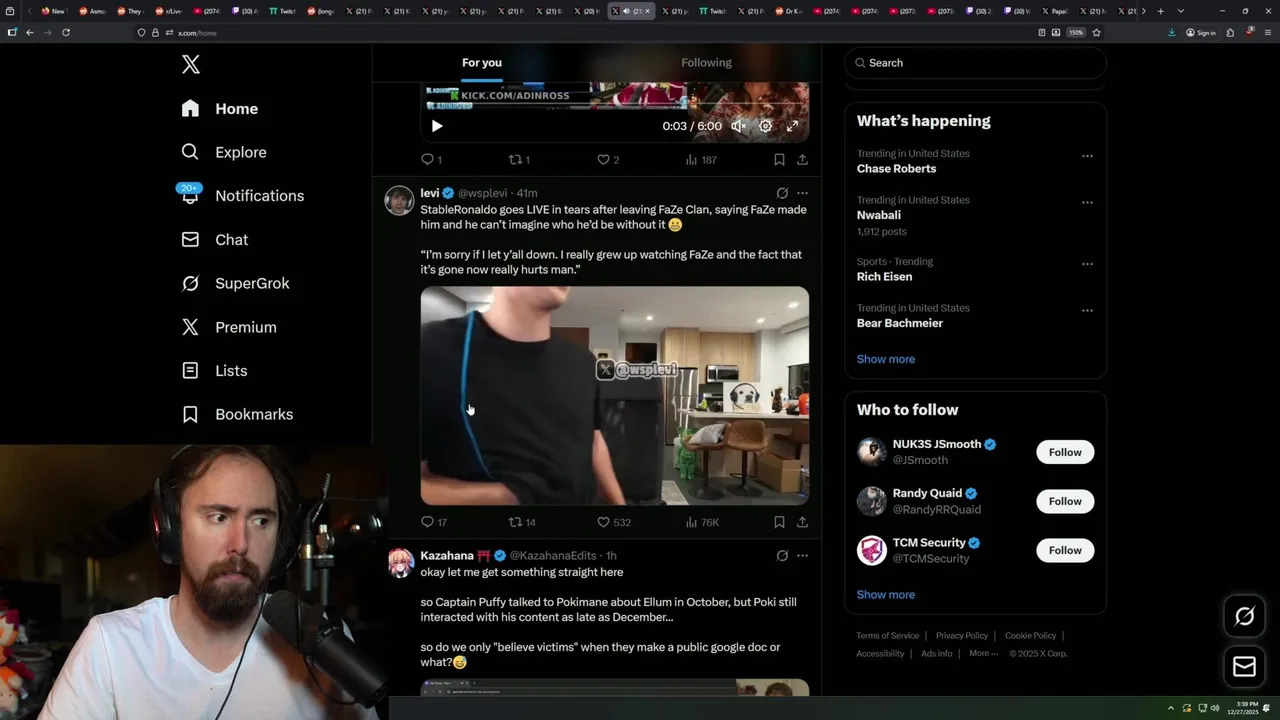
Task: Open the Chase Roberts trending topic
Action: click(896, 169)
